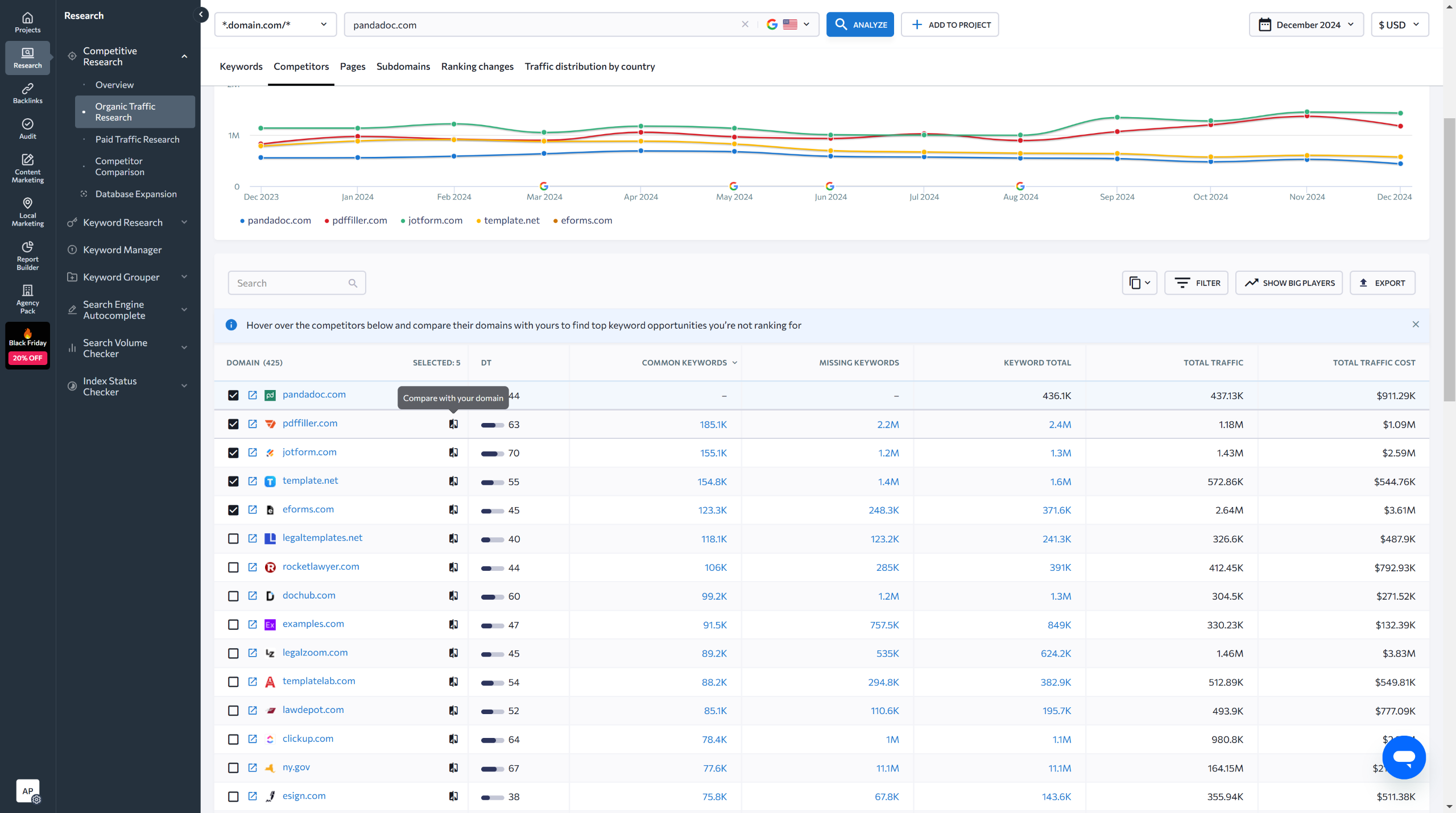Clear the pandadoc.com search field
This screenshot has height=813, width=1456.
(x=745, y=24)
